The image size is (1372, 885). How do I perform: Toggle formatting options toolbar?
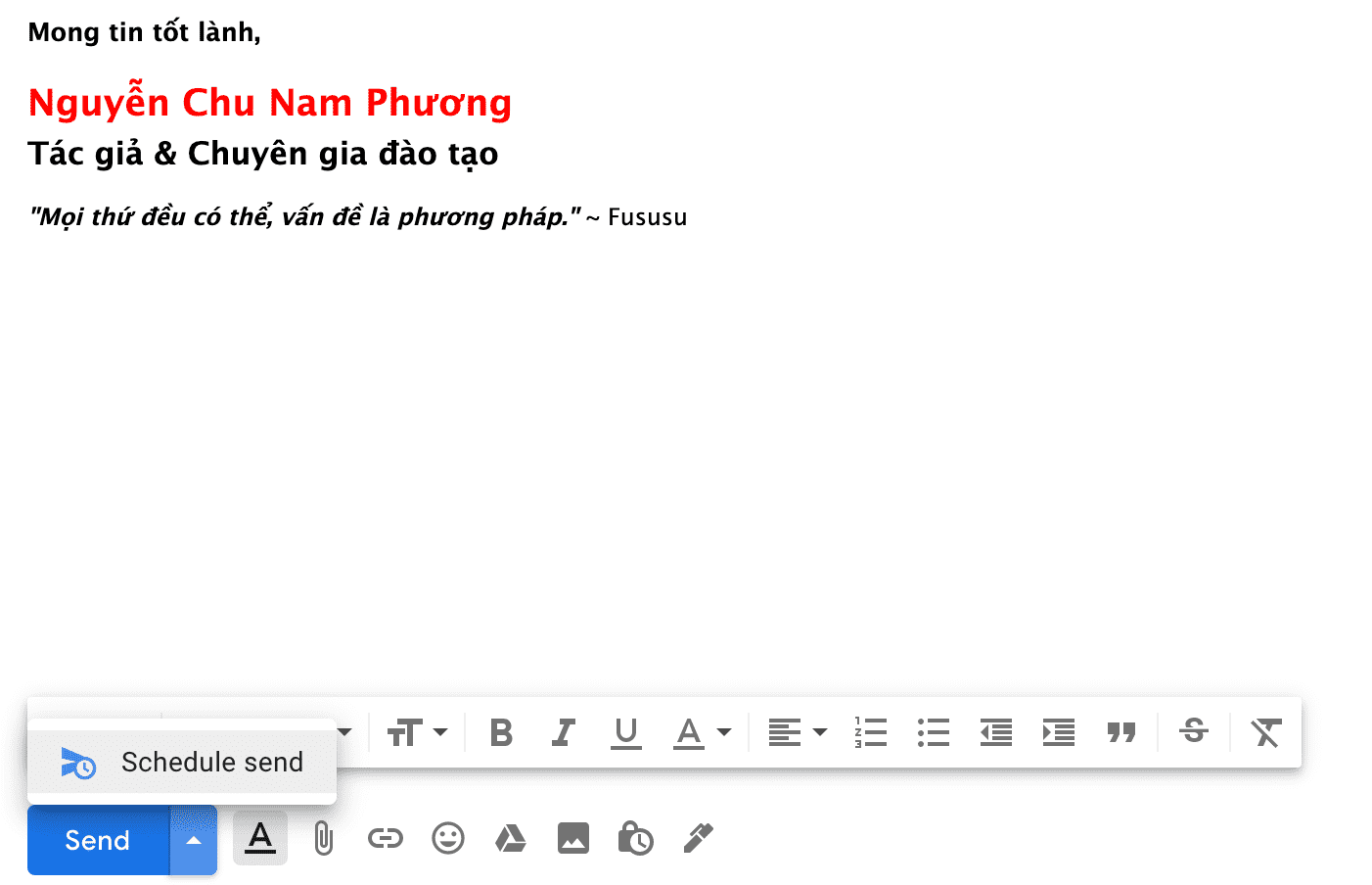(x=260, y=838)
